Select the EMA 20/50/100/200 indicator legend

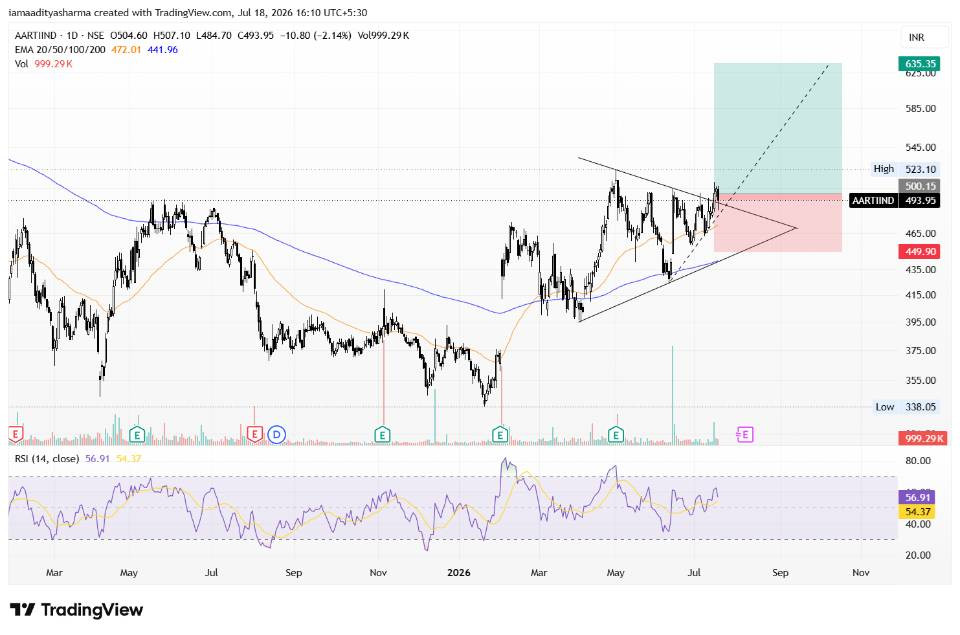[60, 50]
